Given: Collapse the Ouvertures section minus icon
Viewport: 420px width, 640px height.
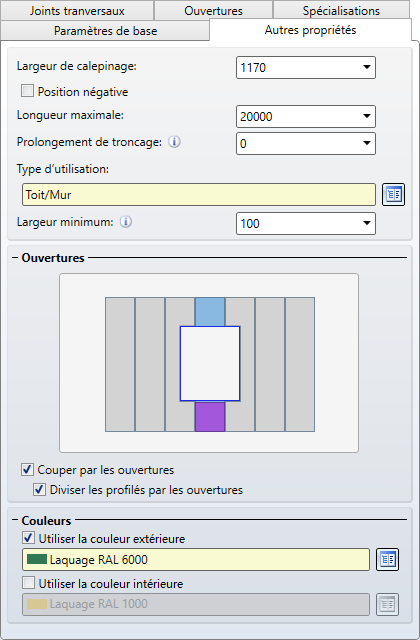Looking at the screenshot, I should (15, 258).
